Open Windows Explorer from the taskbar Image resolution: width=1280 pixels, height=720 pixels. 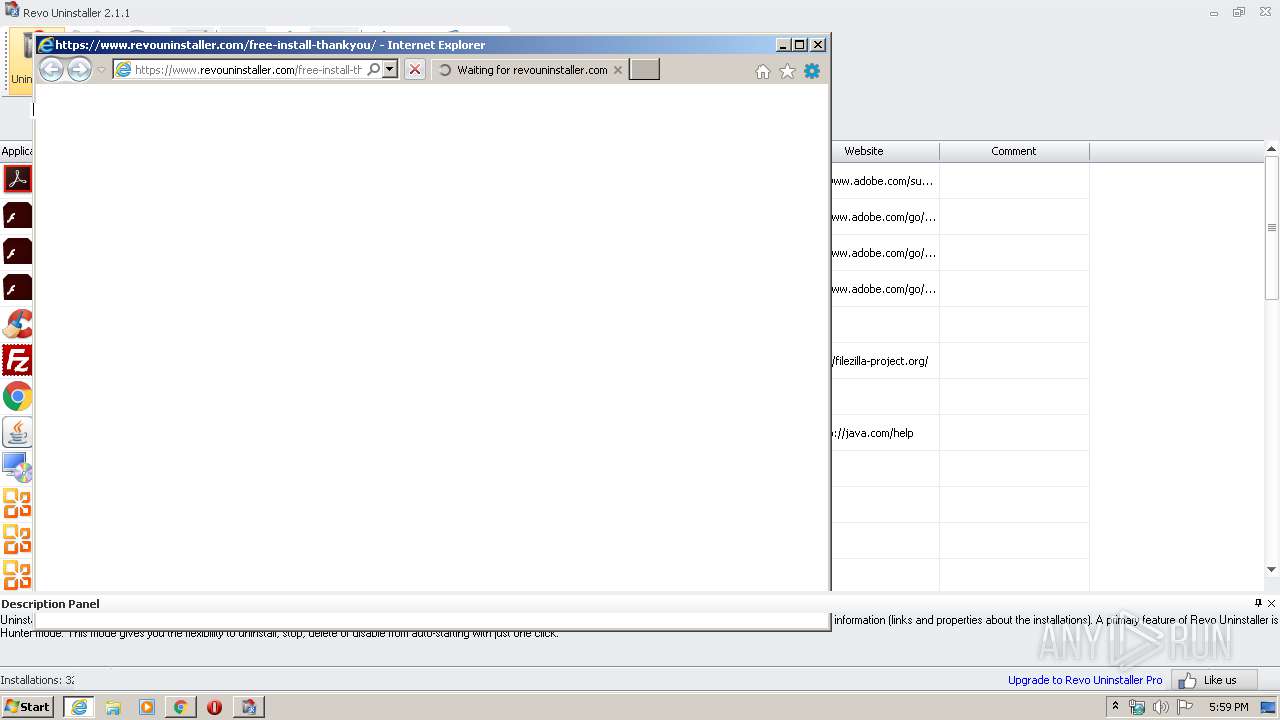[x=113, y=707]
